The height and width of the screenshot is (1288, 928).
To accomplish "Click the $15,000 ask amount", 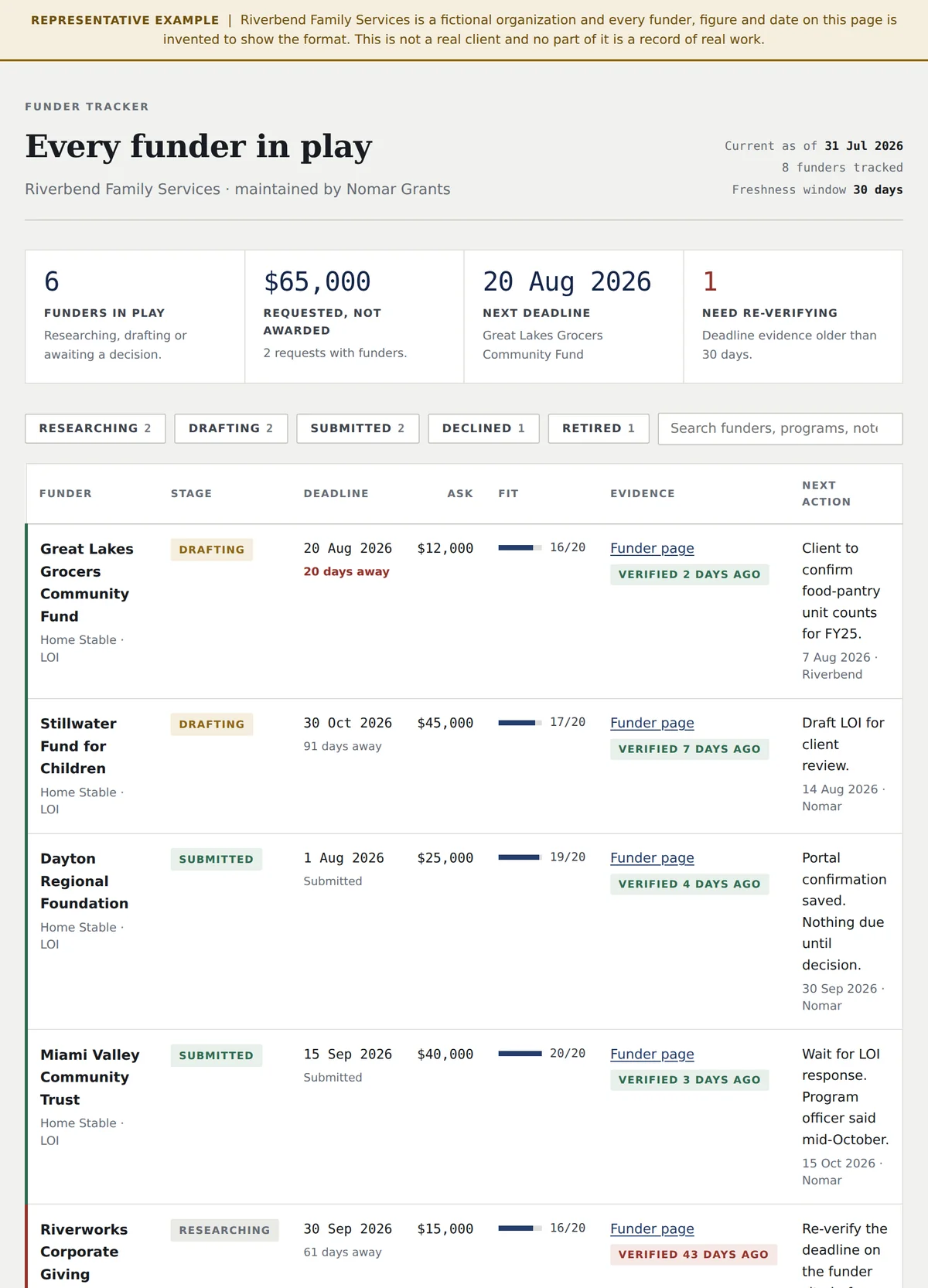I will tap(445, 1229).
